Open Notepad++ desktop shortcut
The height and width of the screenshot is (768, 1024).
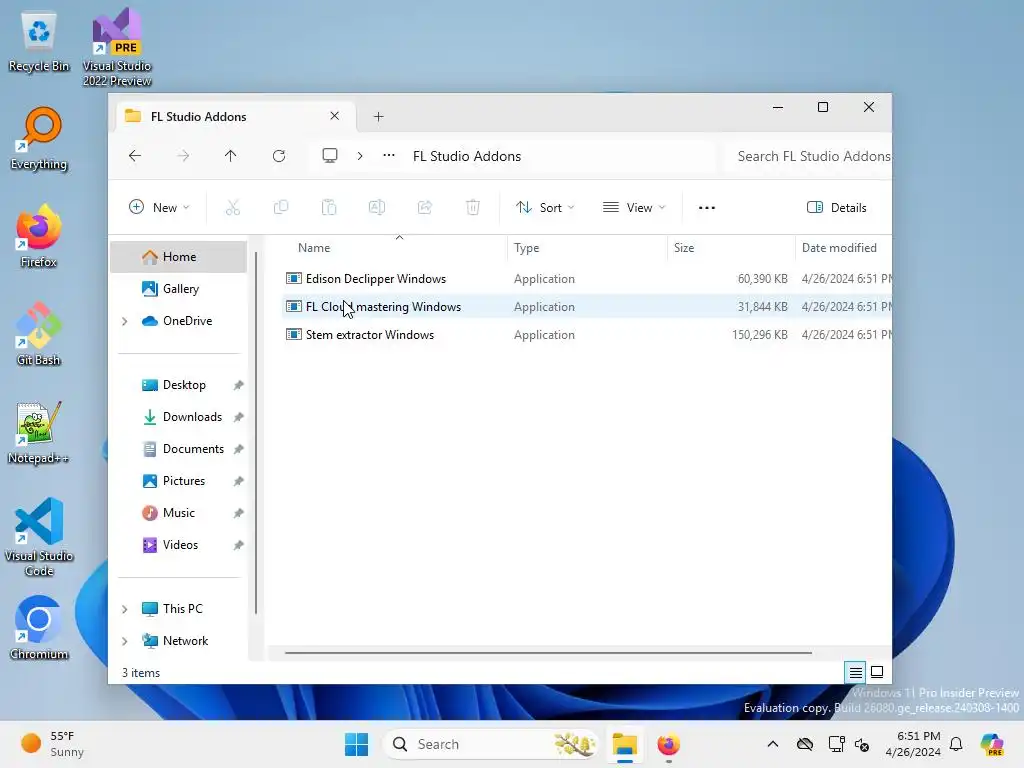pyautogui.click(x=39, y=432)
